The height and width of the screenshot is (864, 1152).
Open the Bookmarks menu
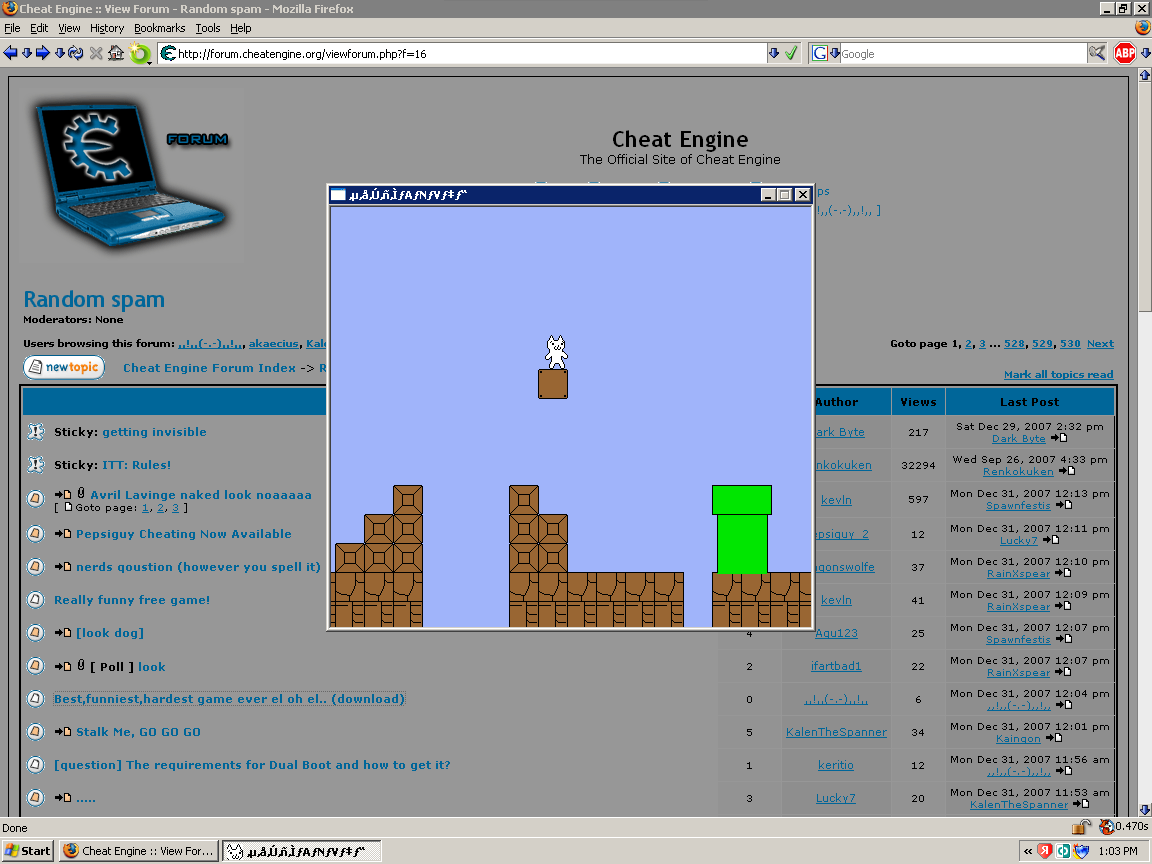pyautogui.click(x=159, y=28)
